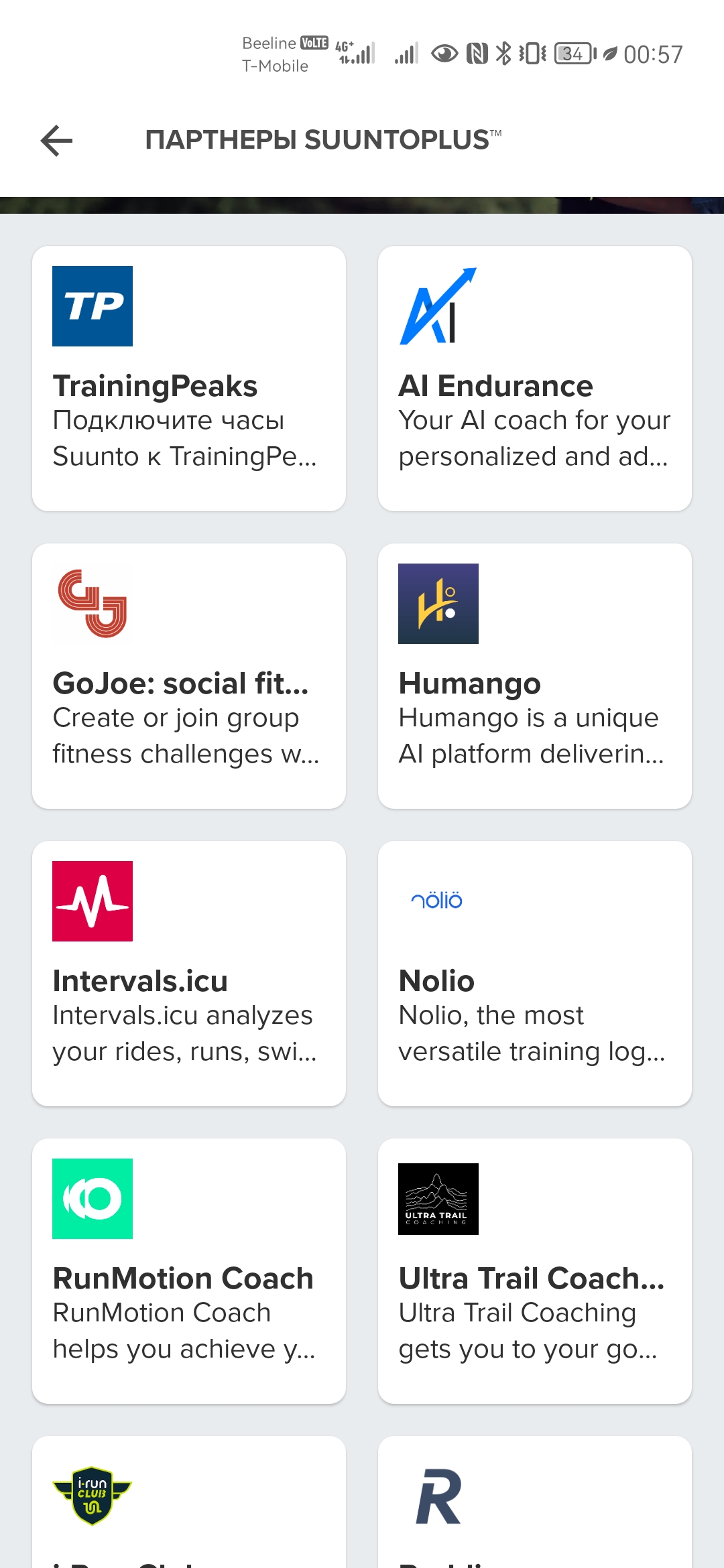The width and height of the screenshot is (724, 1568).
Task: Open Intervals.icu partner title
Action: pos(140,981)
